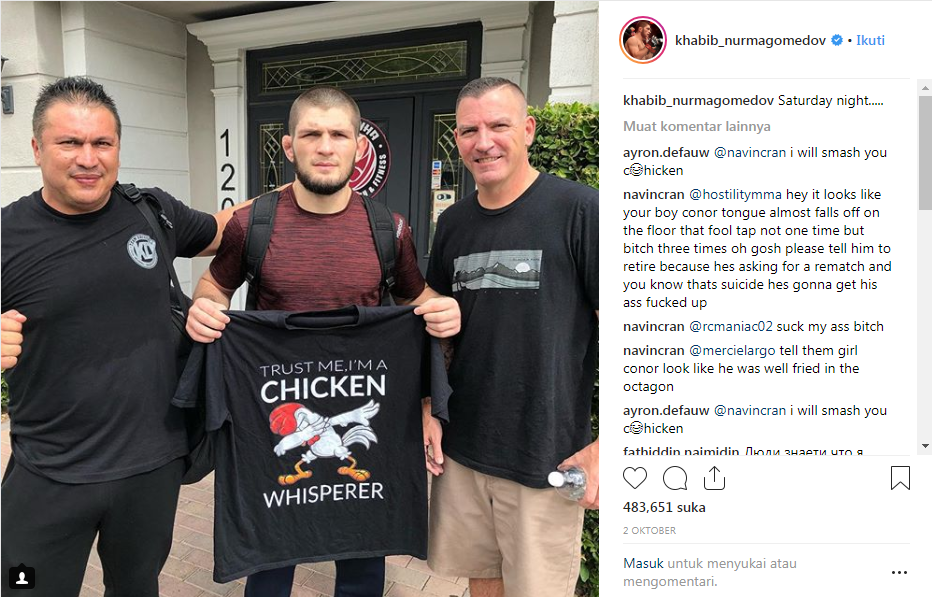Open header username khabib_nurmagomedov
This screenshot has height=597, width=932.
coord(750,40)
